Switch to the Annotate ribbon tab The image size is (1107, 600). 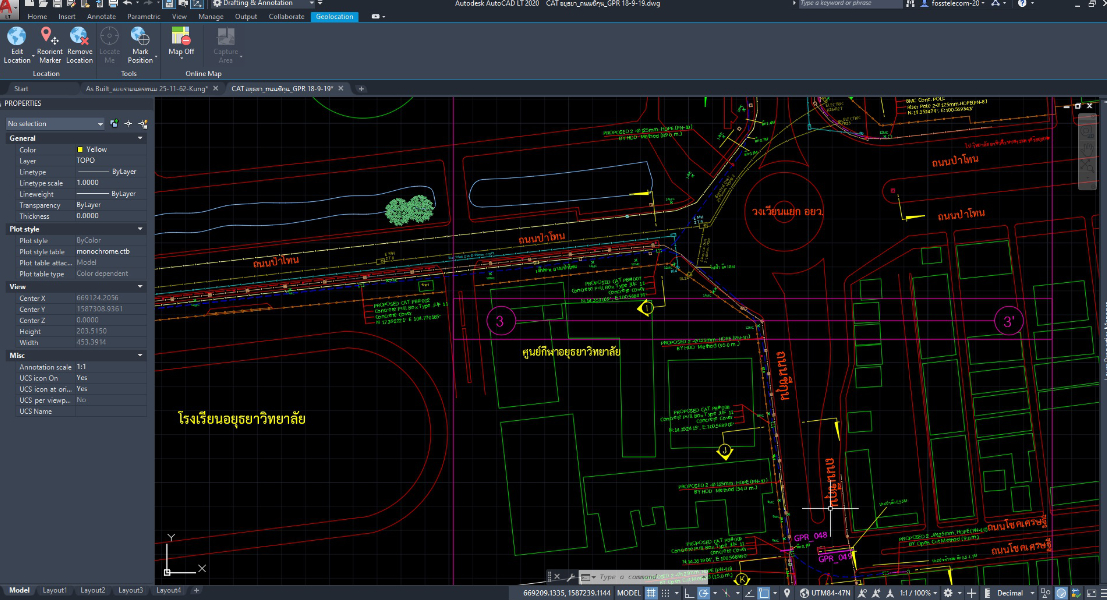101,16
